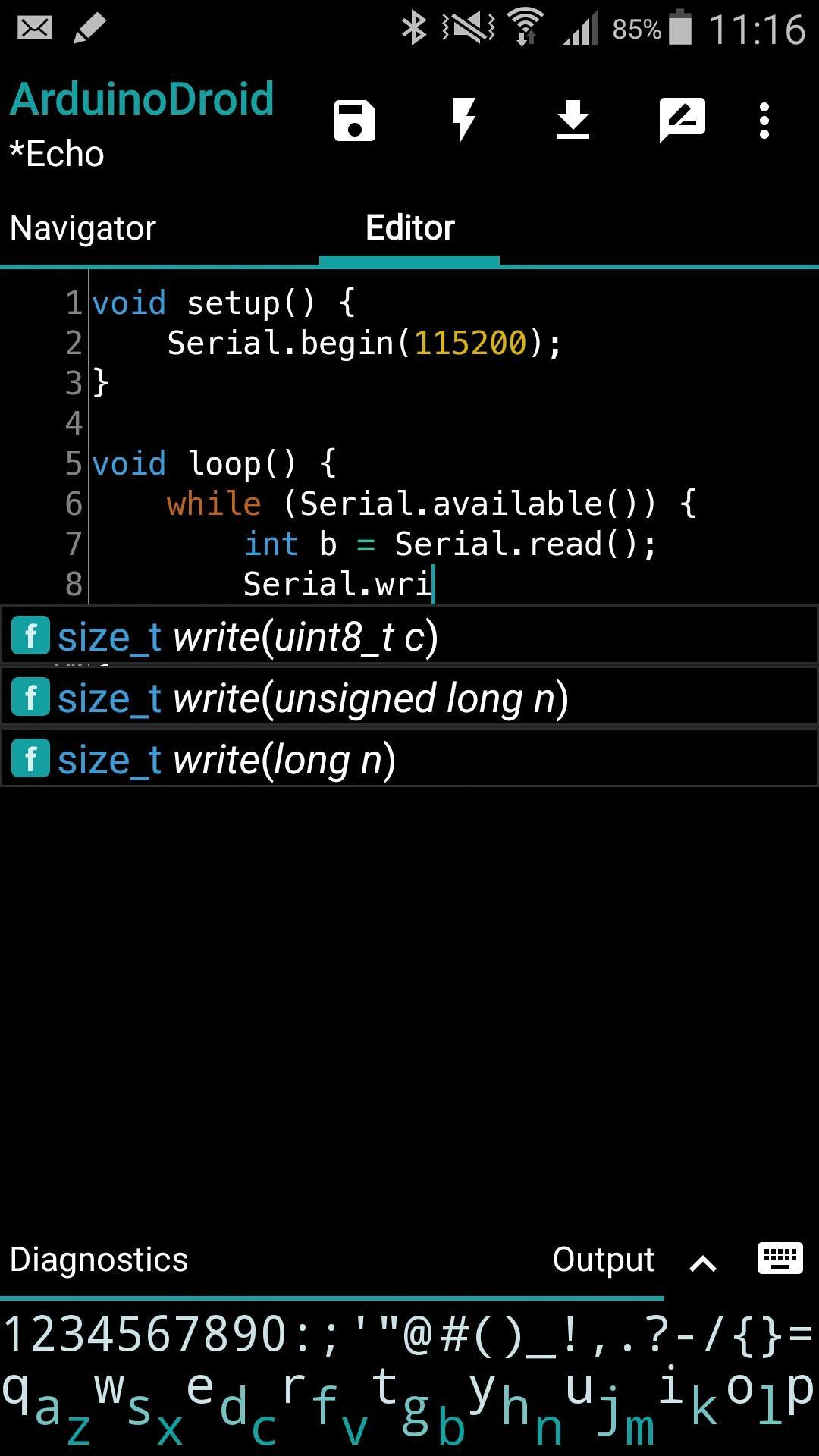The width and height of the screenshot is (819, 1456).
Task: Switch to the Navigator tab
Action: (83, 227)
